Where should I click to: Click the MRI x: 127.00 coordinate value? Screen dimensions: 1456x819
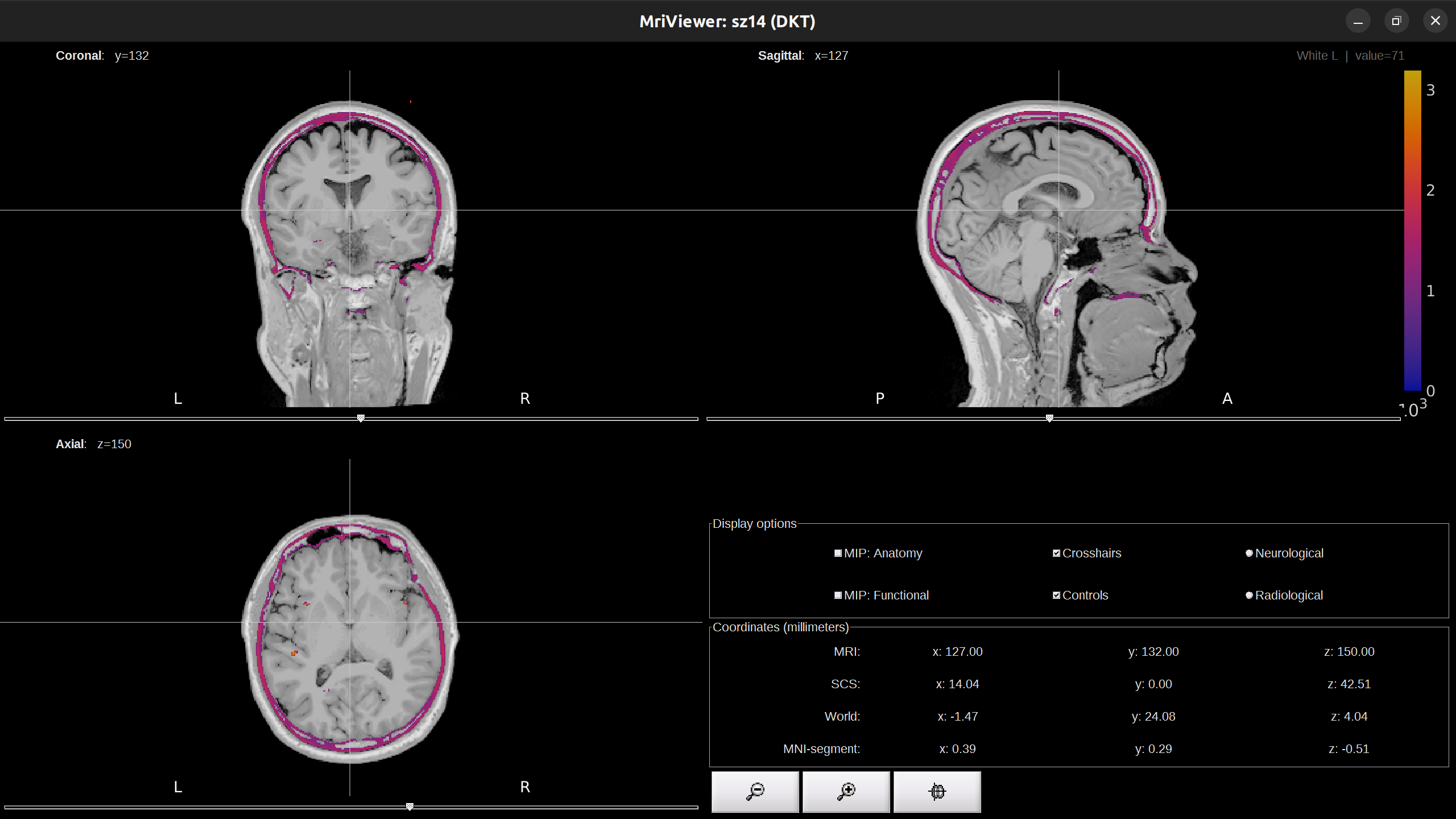click(957, 651)
